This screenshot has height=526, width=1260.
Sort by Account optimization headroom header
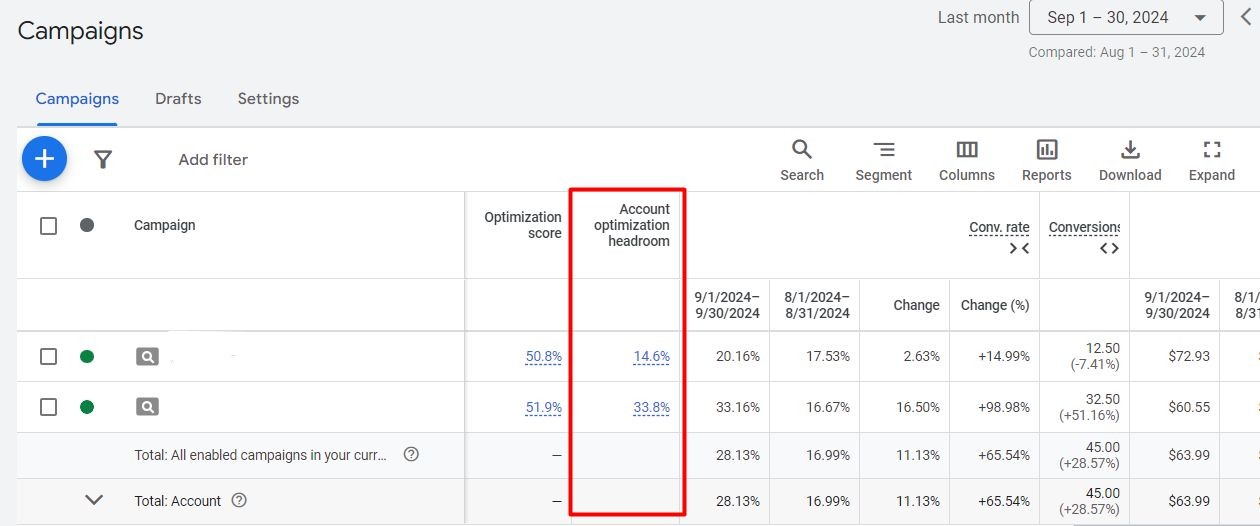click(631, 225)
